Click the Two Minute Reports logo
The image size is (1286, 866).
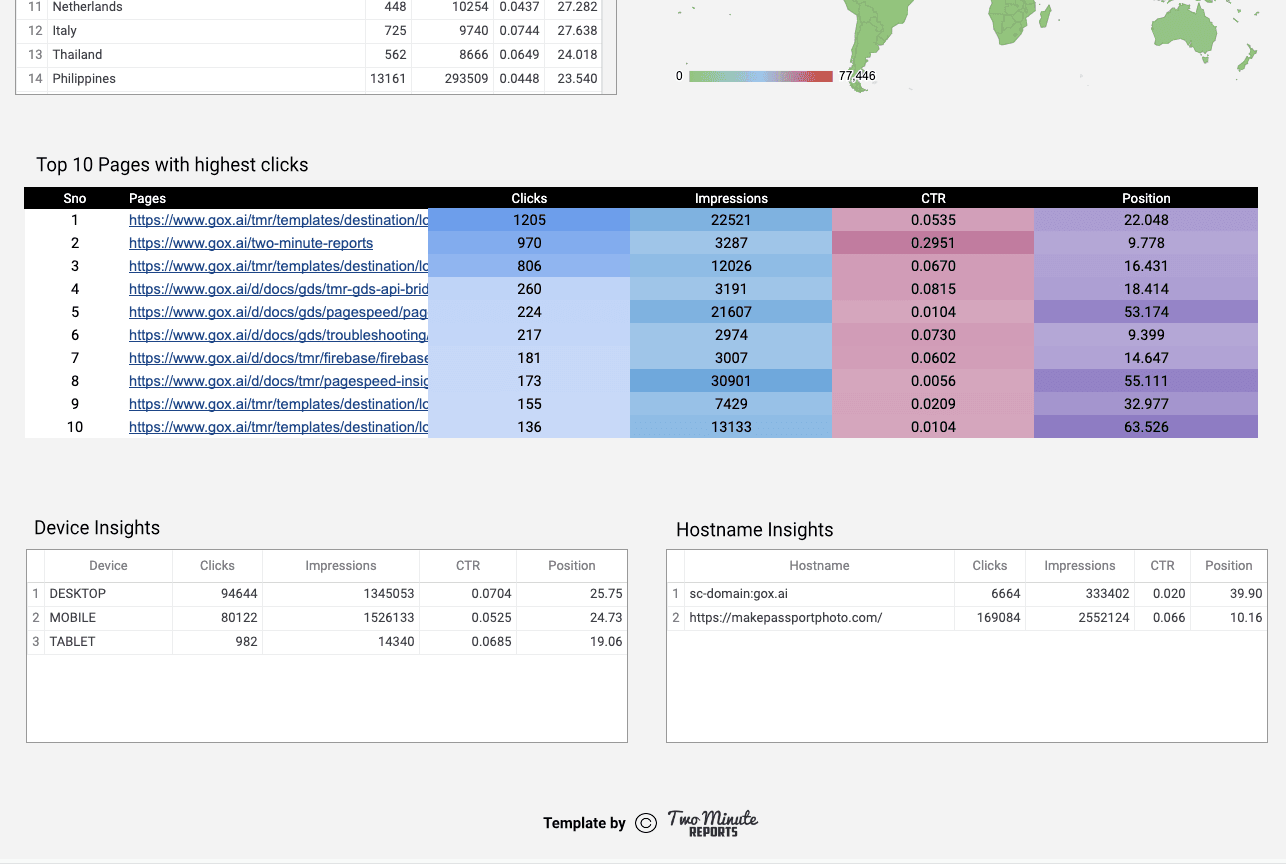click(x=713, y=823)
